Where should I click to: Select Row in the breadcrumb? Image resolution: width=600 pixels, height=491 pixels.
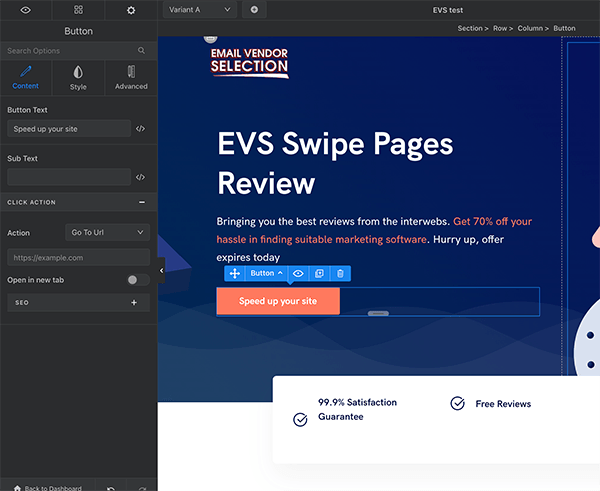(500, 28)
